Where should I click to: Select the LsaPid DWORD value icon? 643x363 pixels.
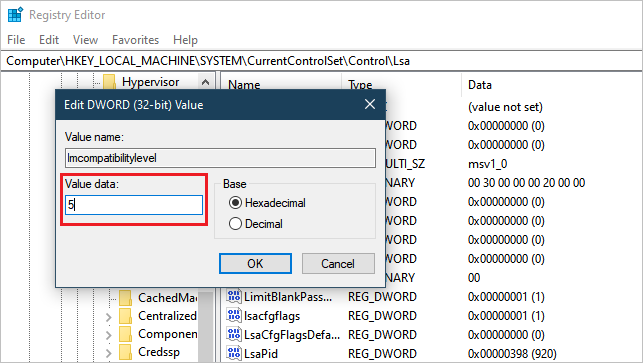point(234,353)
